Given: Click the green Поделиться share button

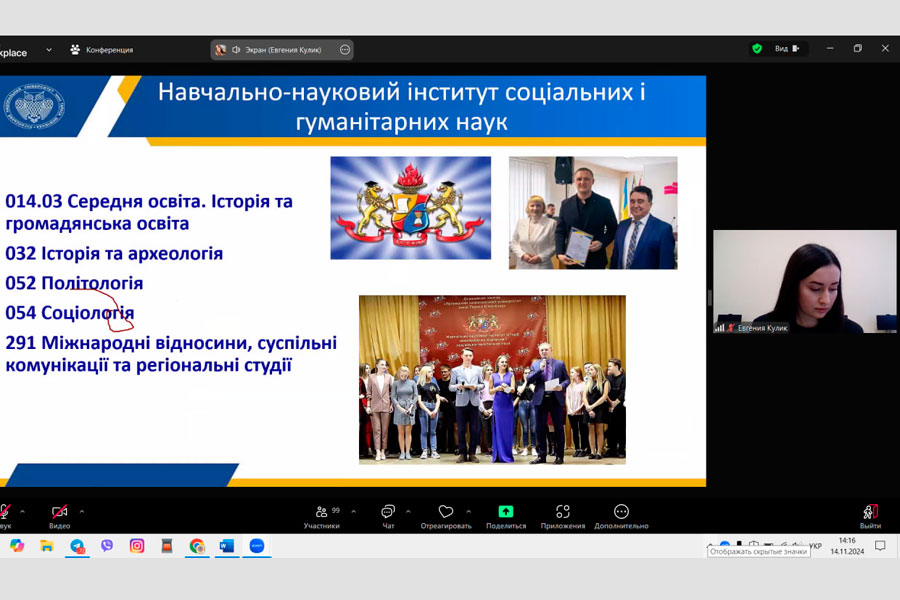Looking at the screenshot, I should tap(506, 516).
